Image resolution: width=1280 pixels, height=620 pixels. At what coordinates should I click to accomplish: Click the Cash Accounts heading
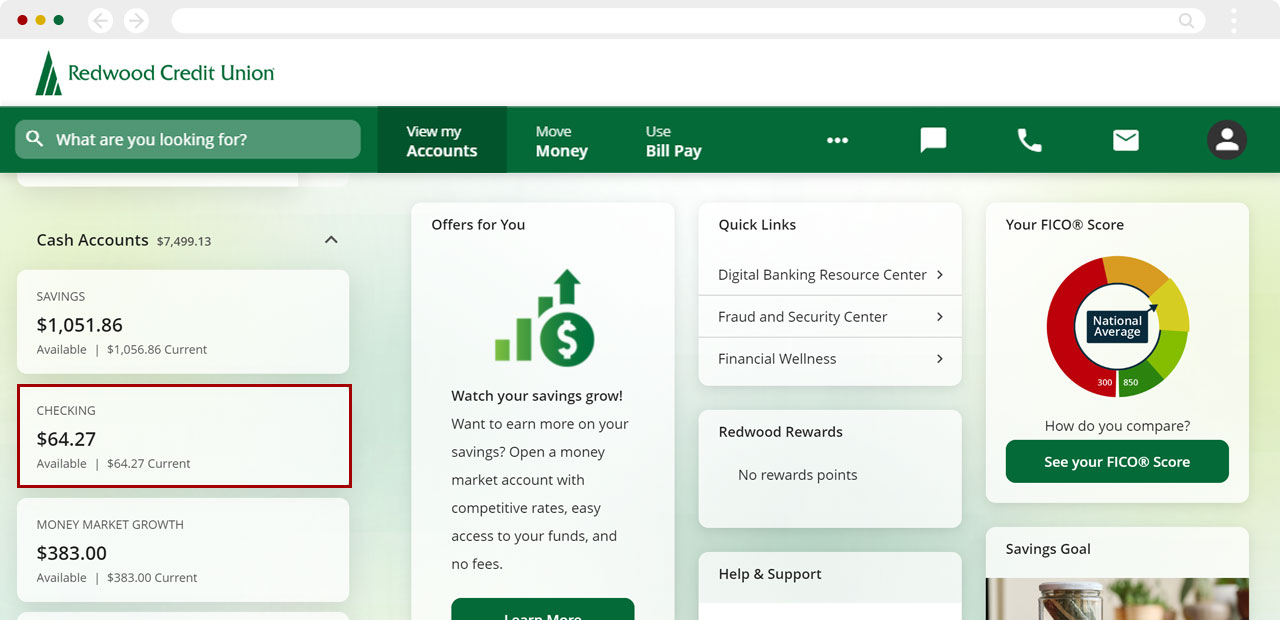(x=92, y=240)
